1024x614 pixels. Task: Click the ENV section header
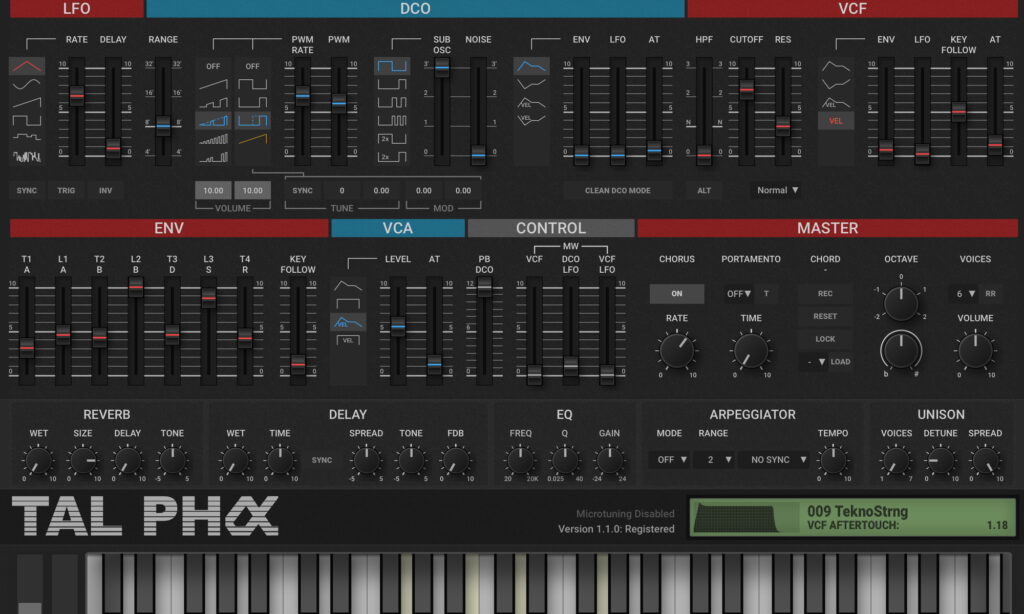tap(168, 228)
